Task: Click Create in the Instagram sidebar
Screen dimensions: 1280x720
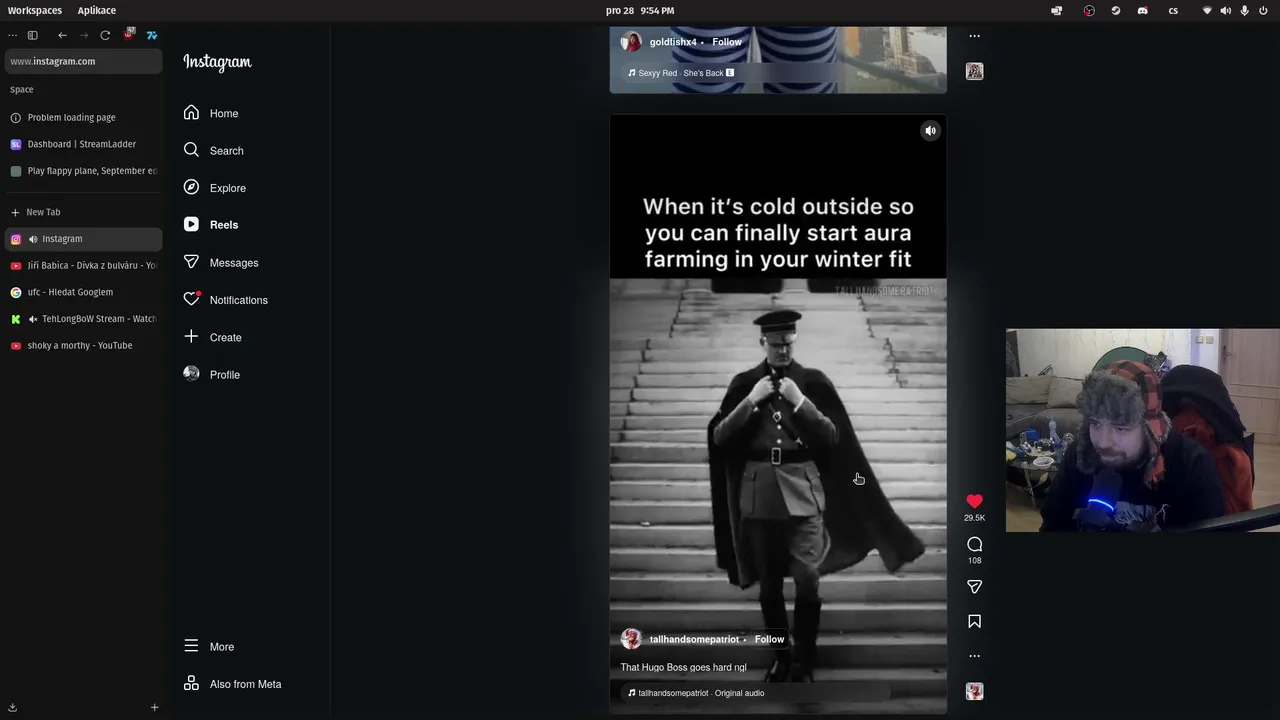Action: (x=225, y=338)
